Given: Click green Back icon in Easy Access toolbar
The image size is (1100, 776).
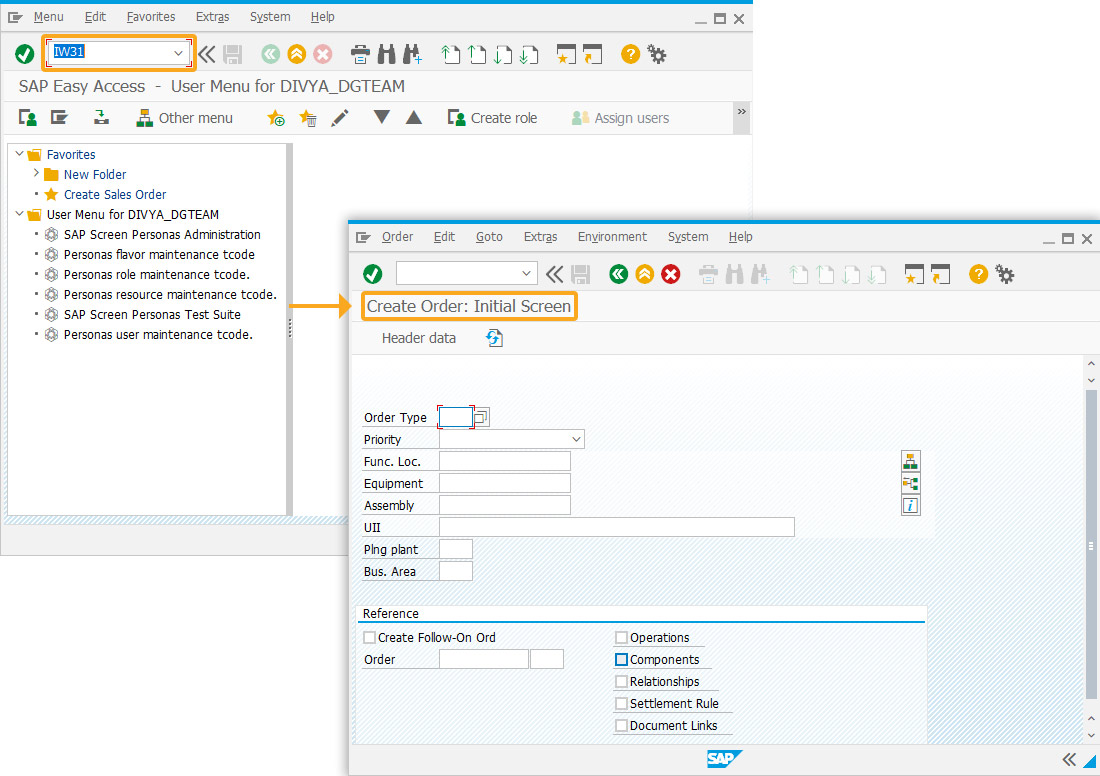Looking at the screenshot, I should click(271, 54).
